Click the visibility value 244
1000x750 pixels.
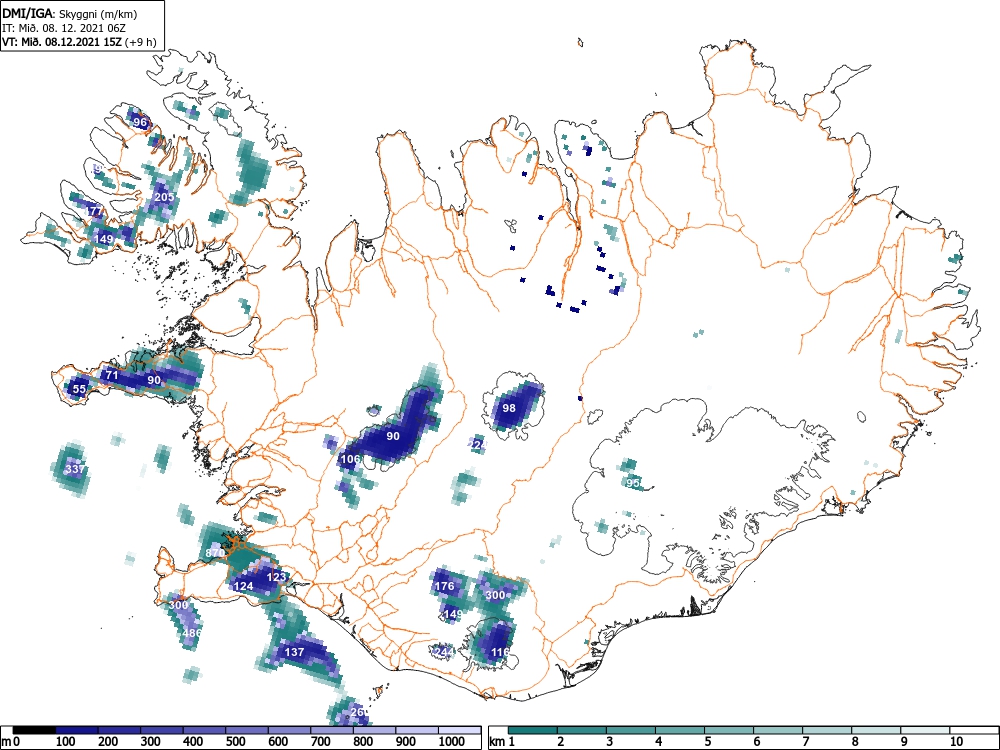[443, 651]
